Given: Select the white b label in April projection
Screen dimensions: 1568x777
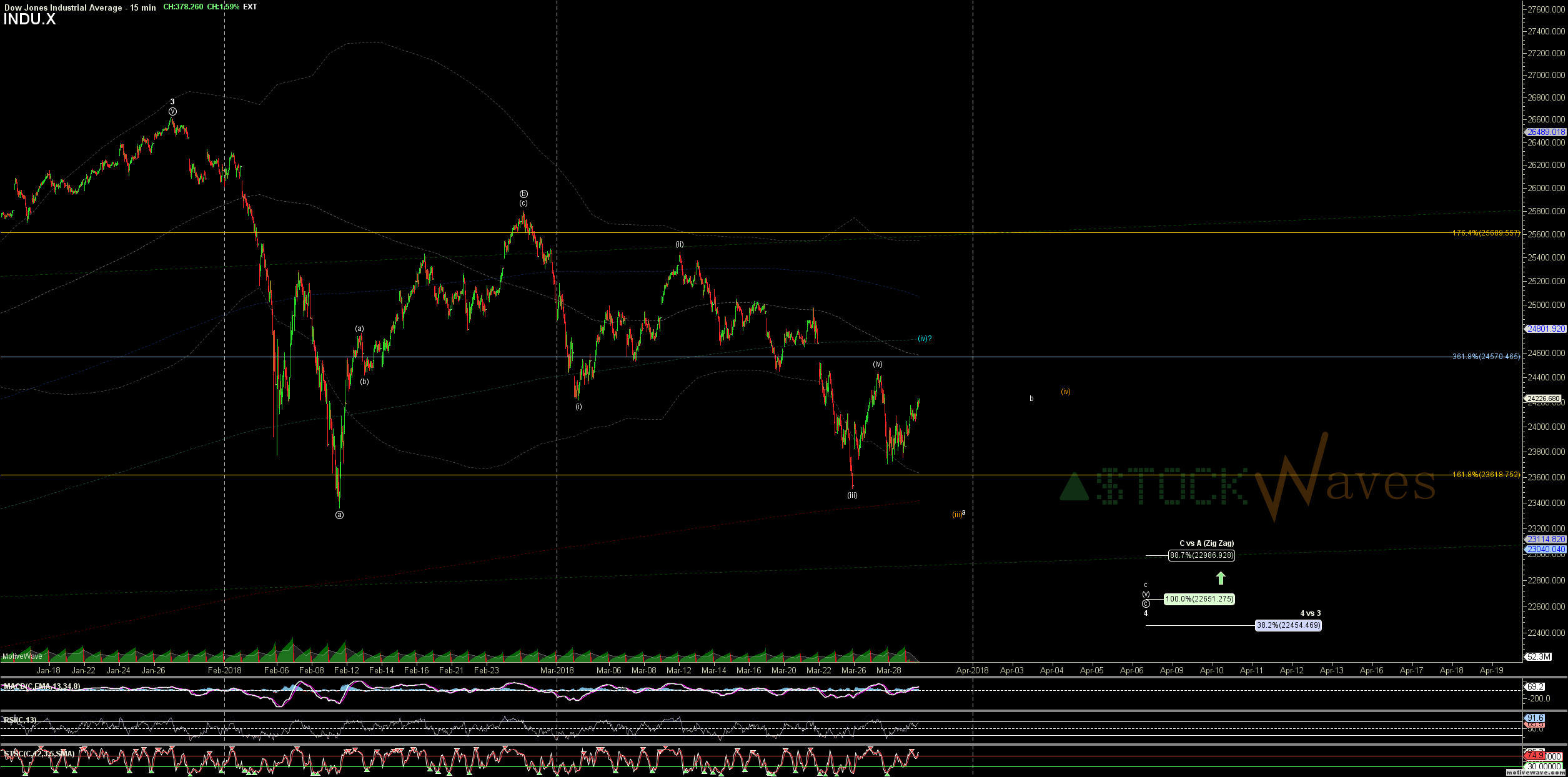Looking at the screenshot, I should pos(1031,398).
